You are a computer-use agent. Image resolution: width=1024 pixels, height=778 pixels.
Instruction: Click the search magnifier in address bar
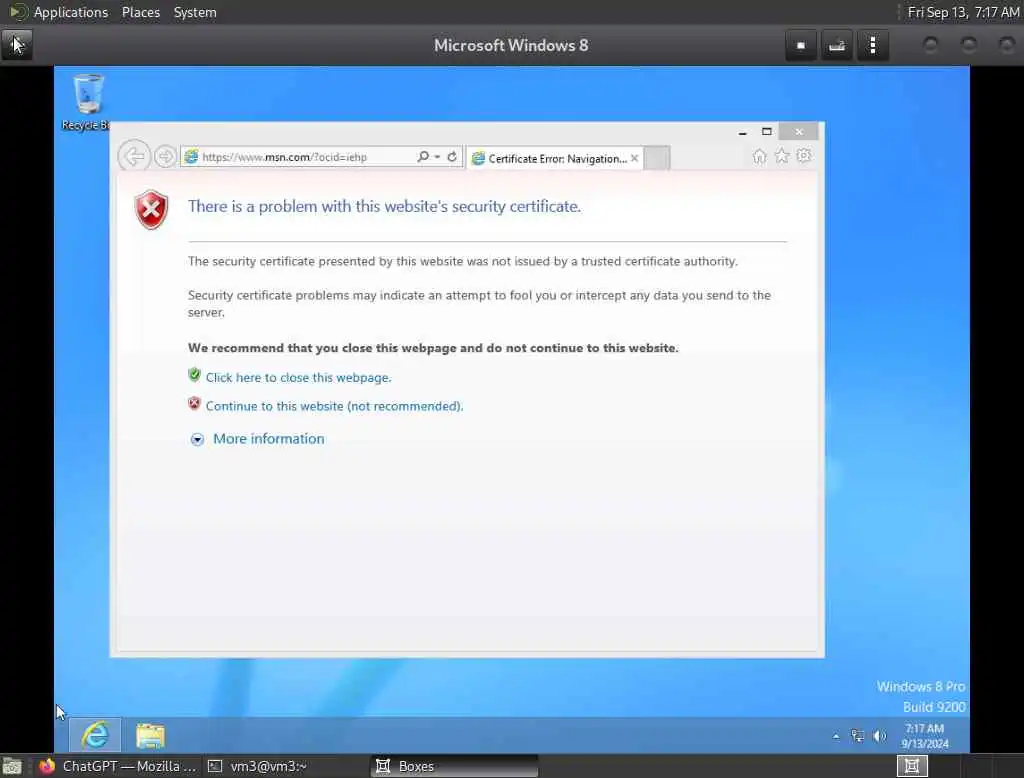[x=423, y=156]
